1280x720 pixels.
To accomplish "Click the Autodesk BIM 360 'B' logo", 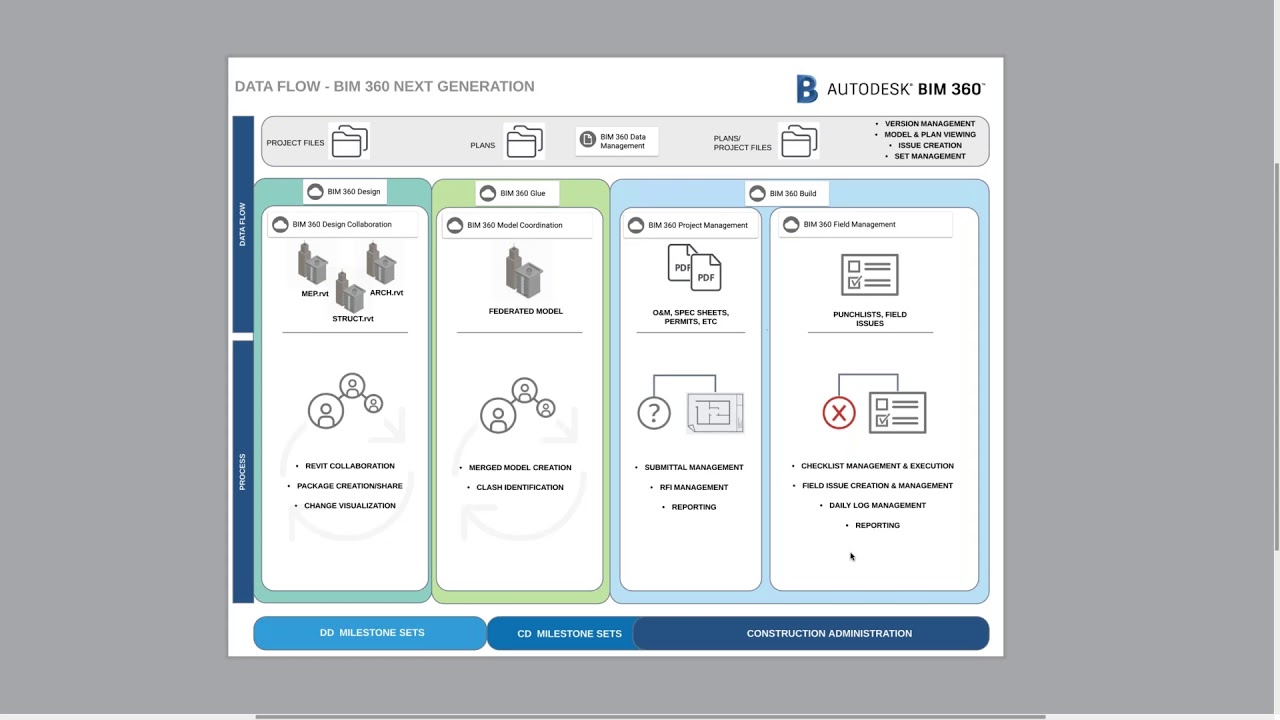I will pyautogui.click(x=807, y=89).
